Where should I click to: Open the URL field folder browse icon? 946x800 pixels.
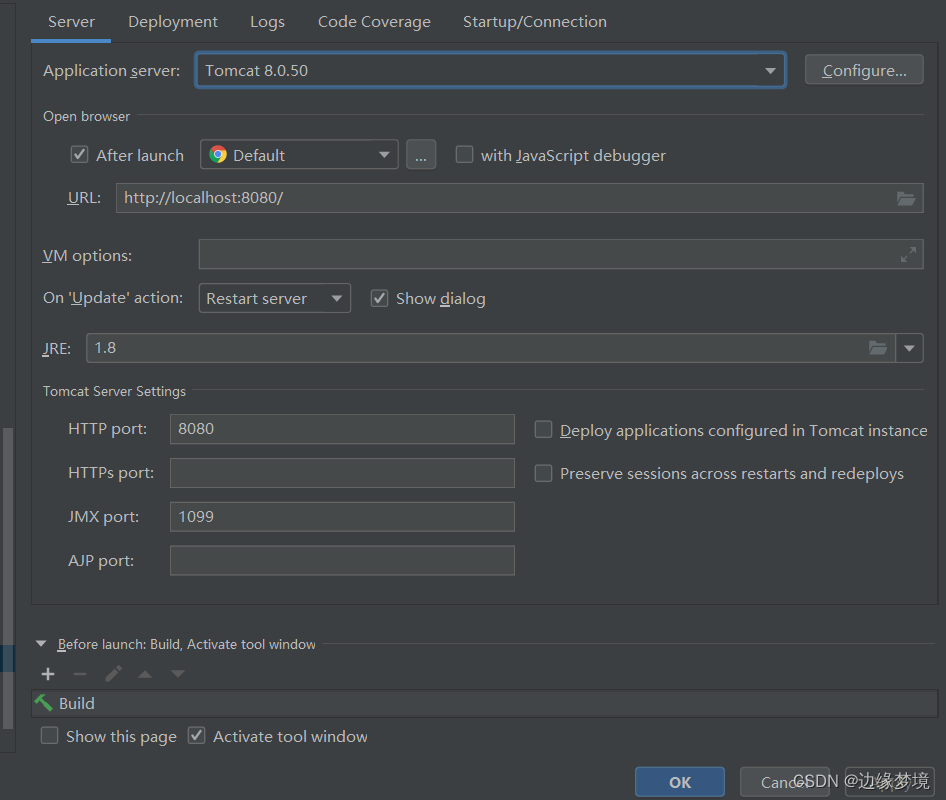(906, 198)
